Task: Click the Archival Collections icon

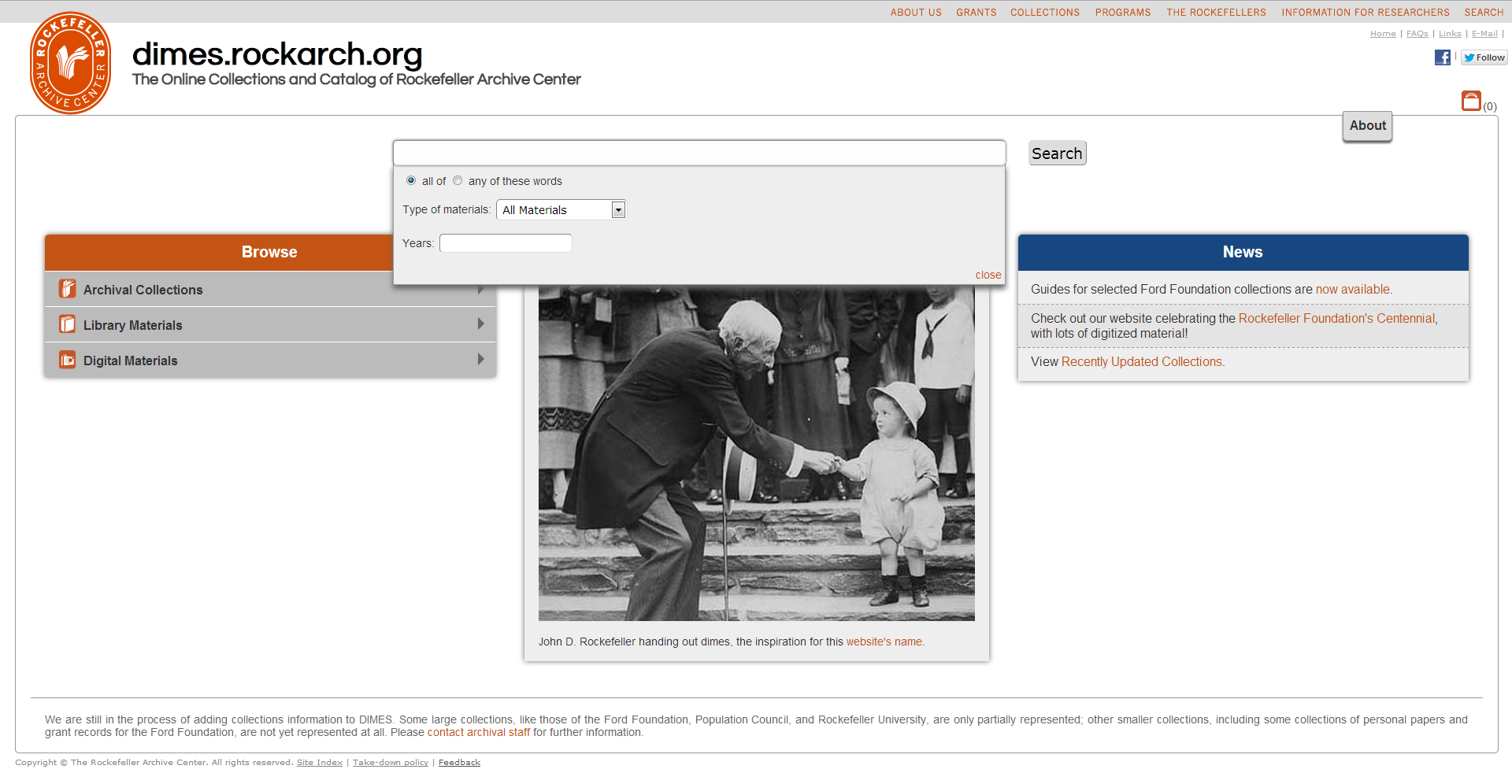Action: coord(68,289)
